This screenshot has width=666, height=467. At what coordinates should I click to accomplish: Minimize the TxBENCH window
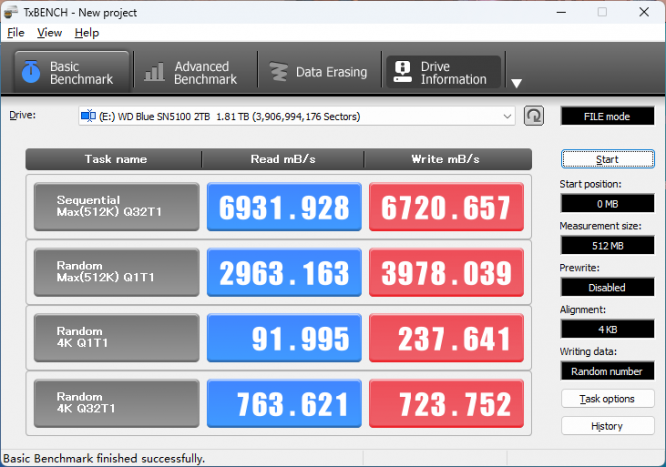(x=561, y=12)
